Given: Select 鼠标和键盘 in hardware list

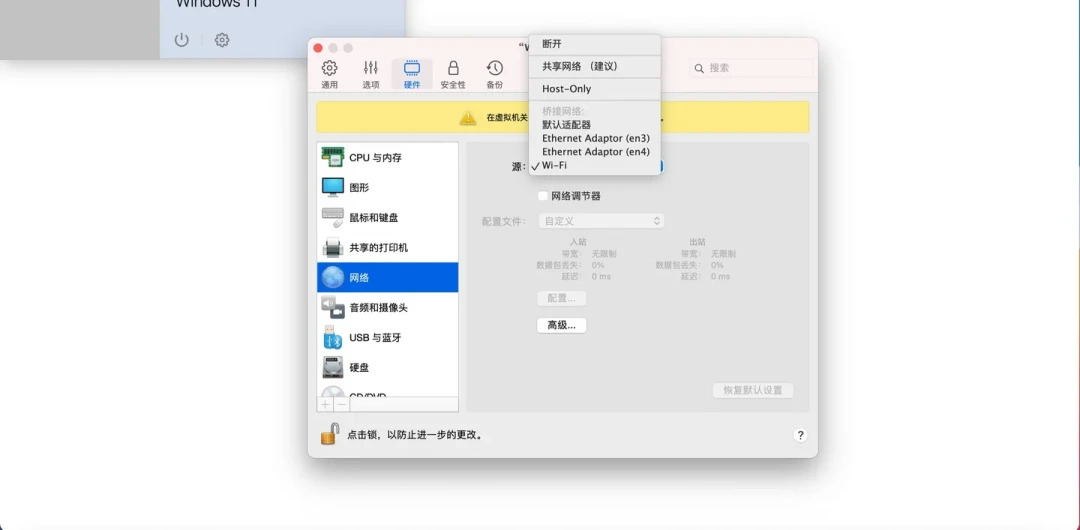Looking at the screenshot, I should click(x=388, y=218).
